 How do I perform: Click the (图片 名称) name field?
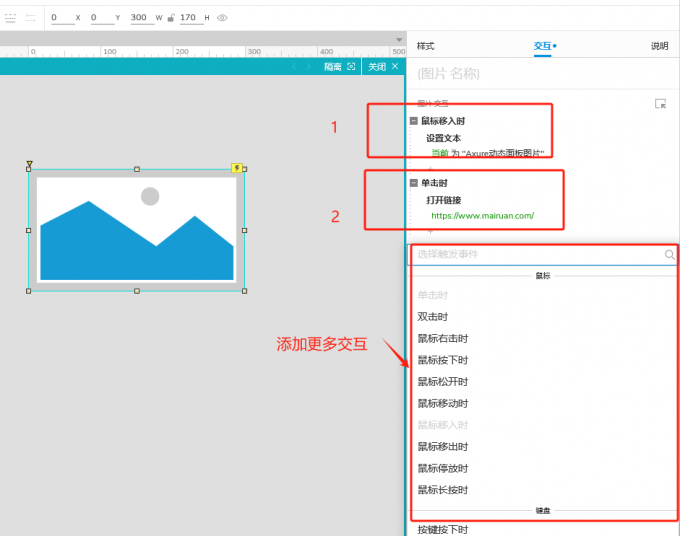coord(542,73)
